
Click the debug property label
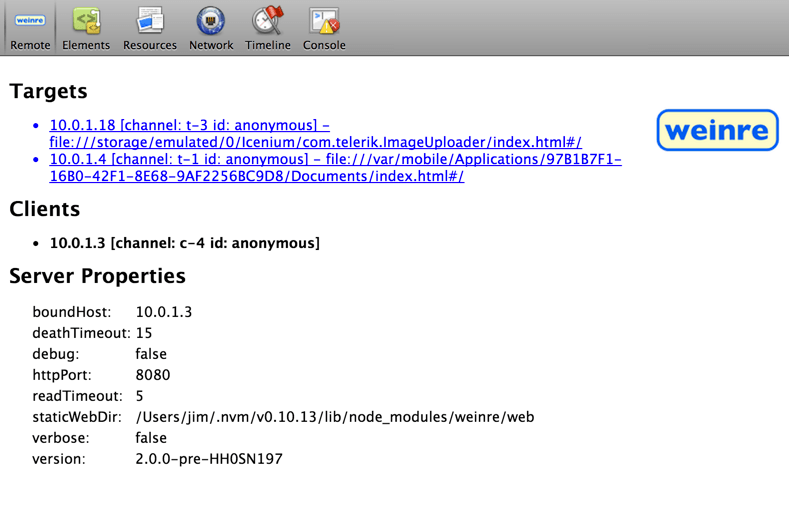click(55, 354)
